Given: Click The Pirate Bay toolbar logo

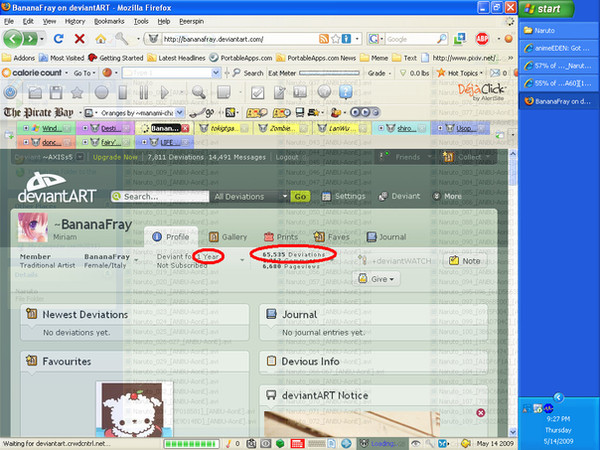Looking at the screenshot, I should [x=38, y=112].
